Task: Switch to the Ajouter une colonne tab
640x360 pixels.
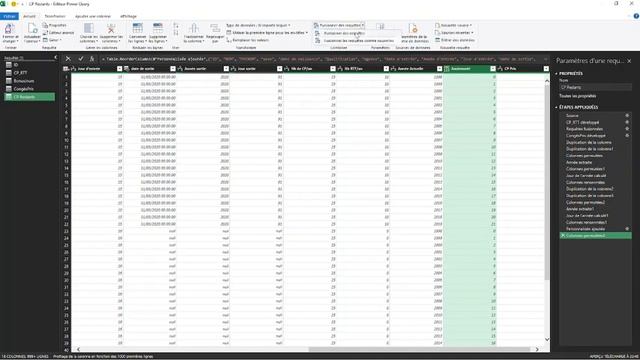Action: [x=93, y=16]
